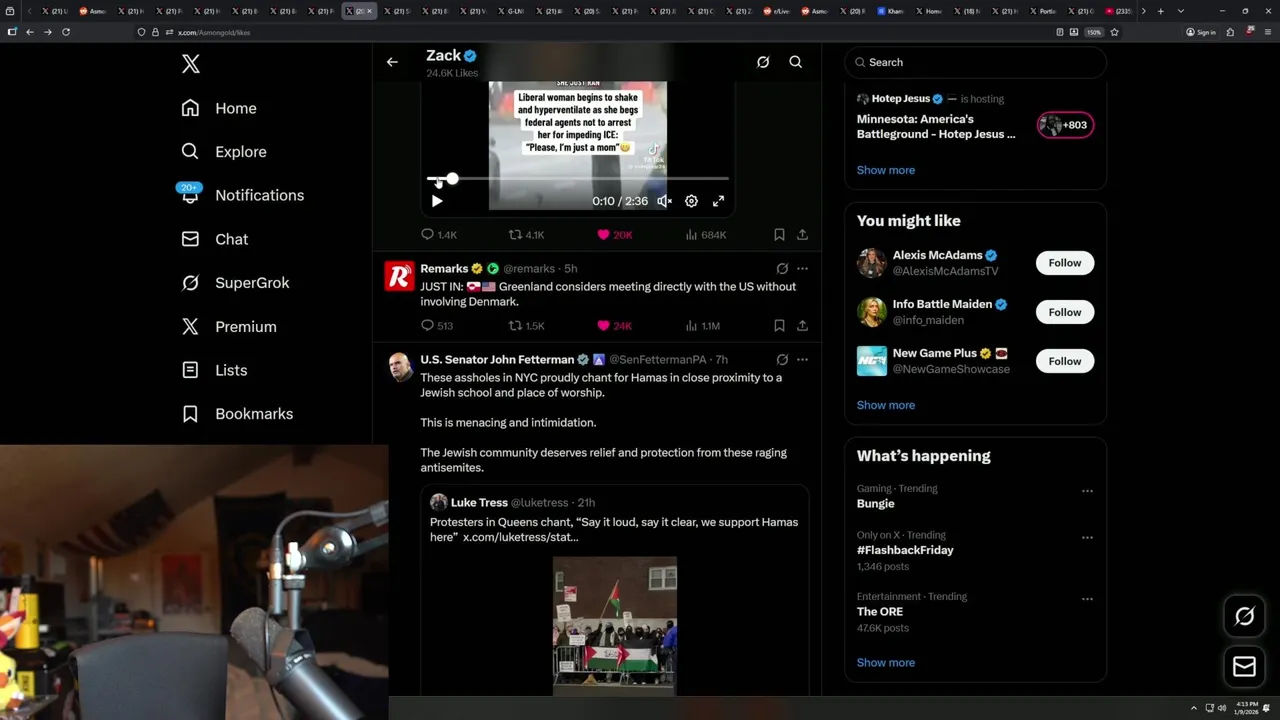Open Bookmarks in the sidebar
Viewport: 1280px width, 720px height.
(237, 414)
